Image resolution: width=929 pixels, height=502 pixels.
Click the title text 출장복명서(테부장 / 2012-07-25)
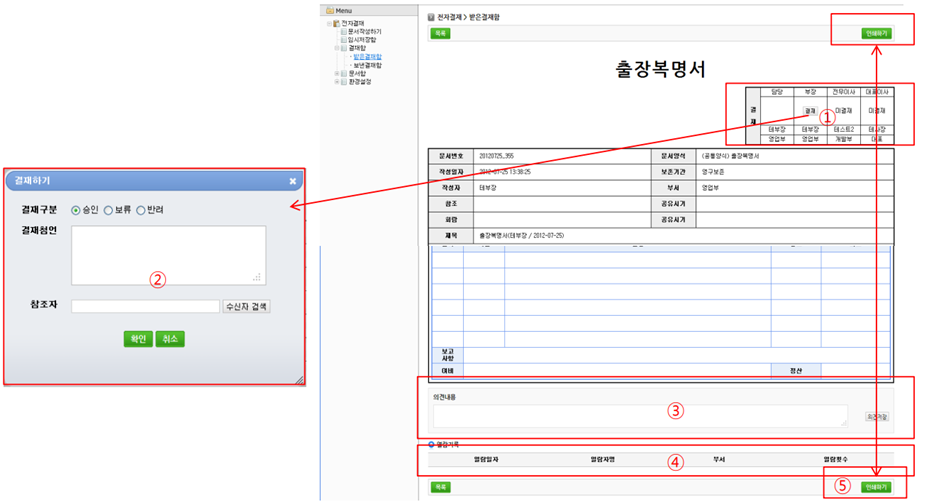click(521, 236)
